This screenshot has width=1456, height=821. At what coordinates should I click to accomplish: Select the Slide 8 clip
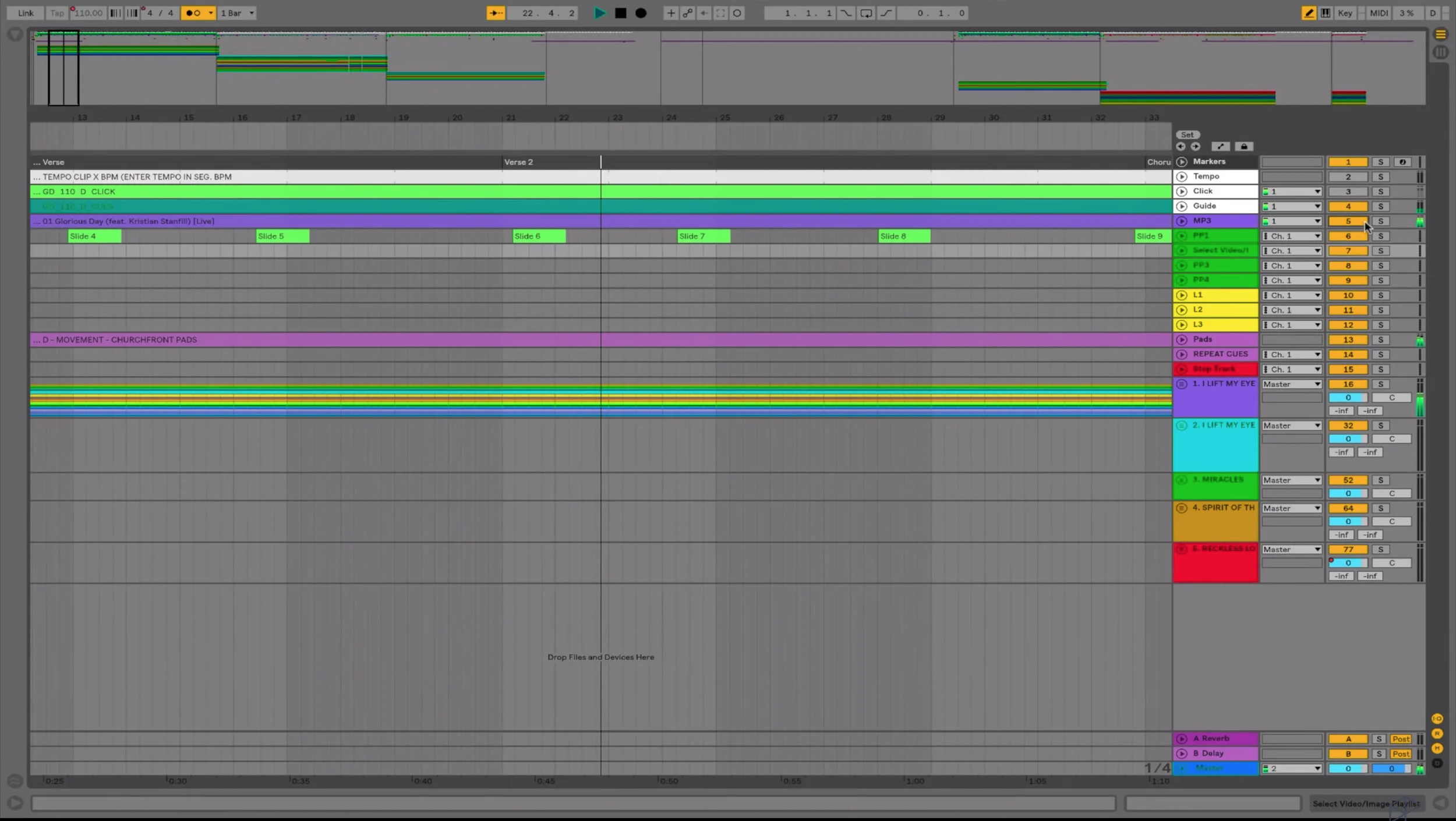[904, 236]
